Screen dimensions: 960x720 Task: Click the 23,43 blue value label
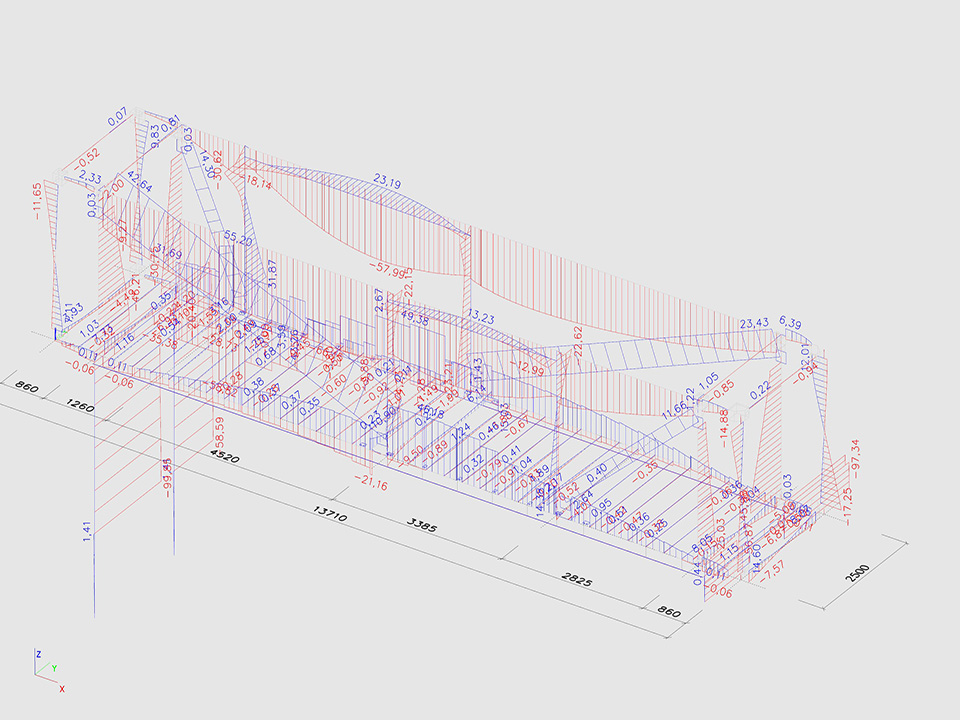(x=754, y=323)
